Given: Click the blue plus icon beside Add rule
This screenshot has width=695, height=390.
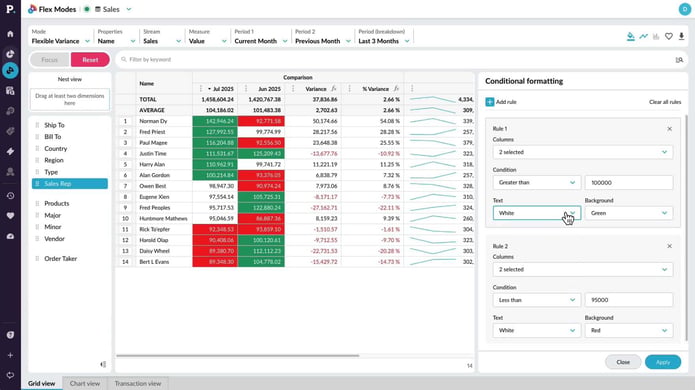Looking at the screenshot, I should pyautogui.click(x=489, y=102).
